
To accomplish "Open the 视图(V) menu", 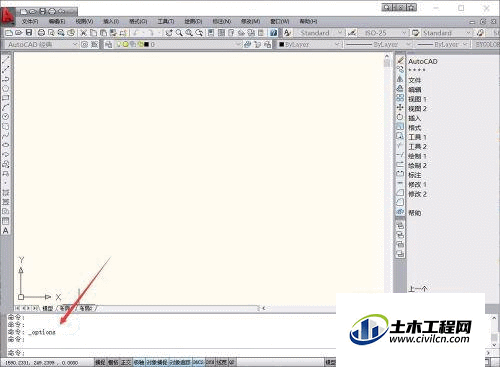I will point(84,21).
